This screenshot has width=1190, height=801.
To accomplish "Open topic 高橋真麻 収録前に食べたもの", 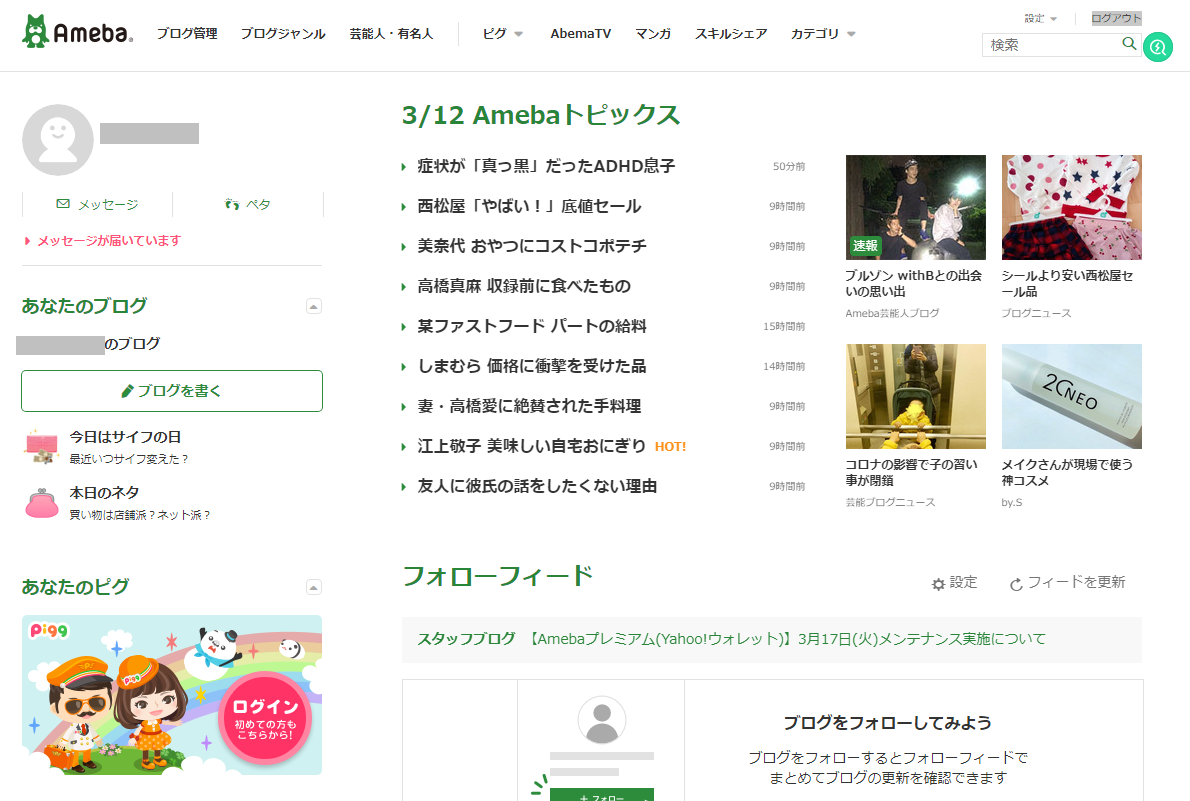I will coord(524,286).
